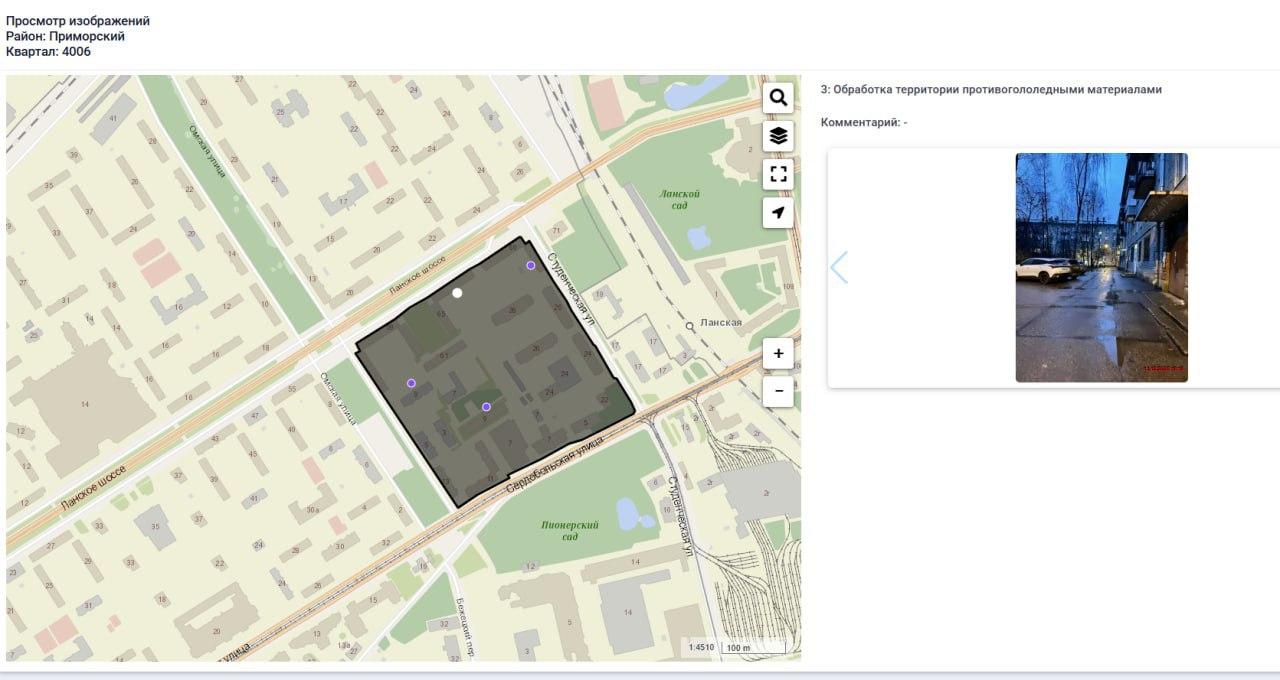Click the geolocation arrow button

(778, 212)
